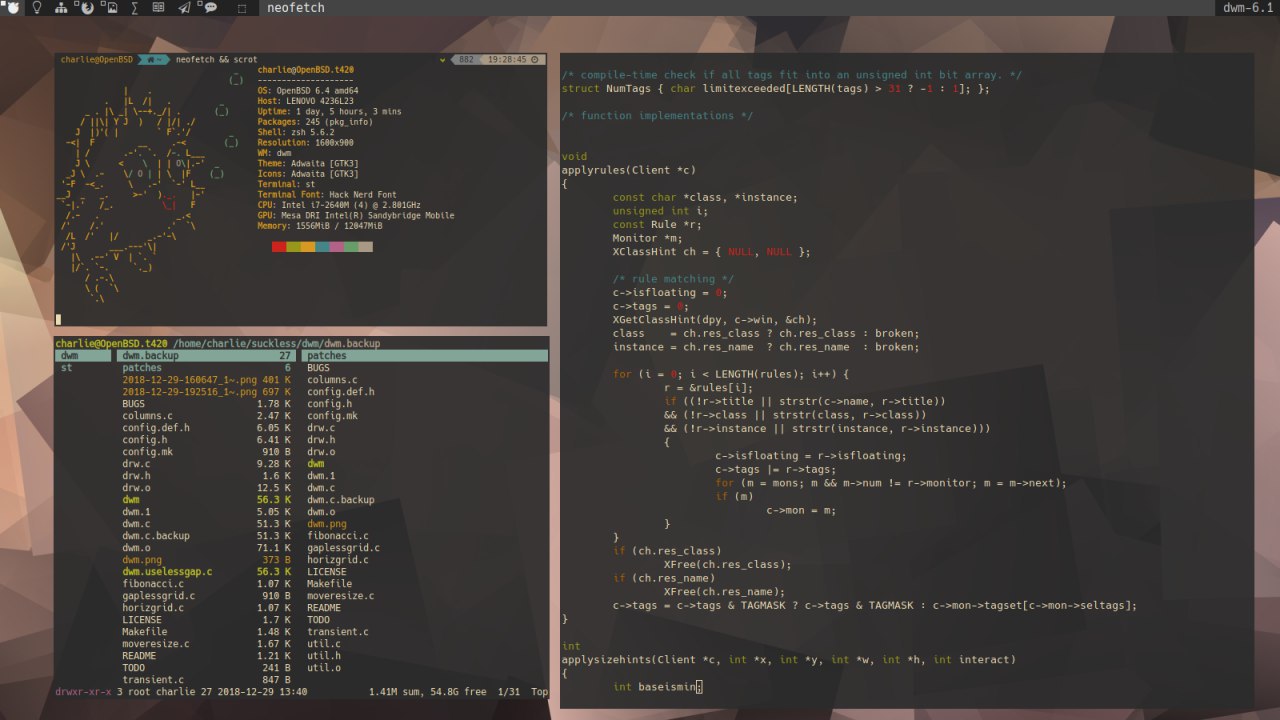Click the "Shell: zsh 5.6.2" line
This screenshot has height=720, width=1280.
click(296, 132)
